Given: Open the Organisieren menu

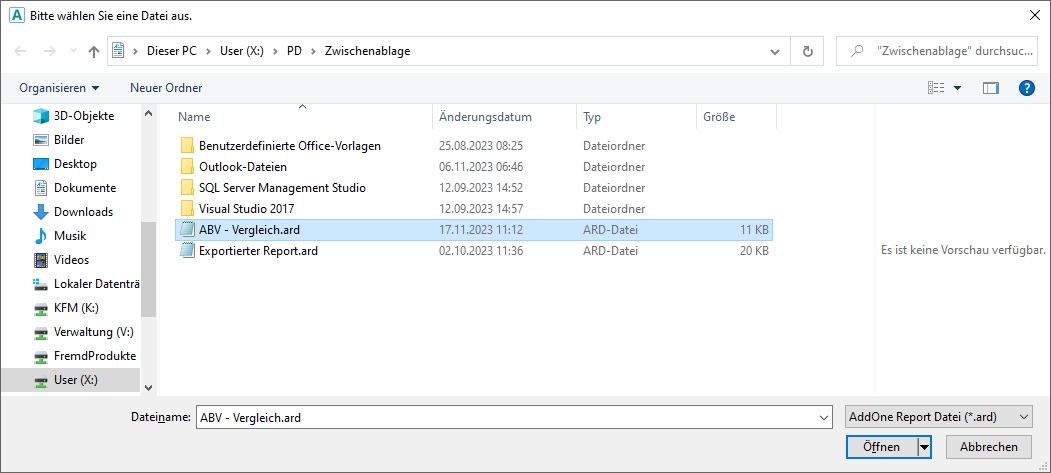Looking at the screenshot, I should coord(59,88).
